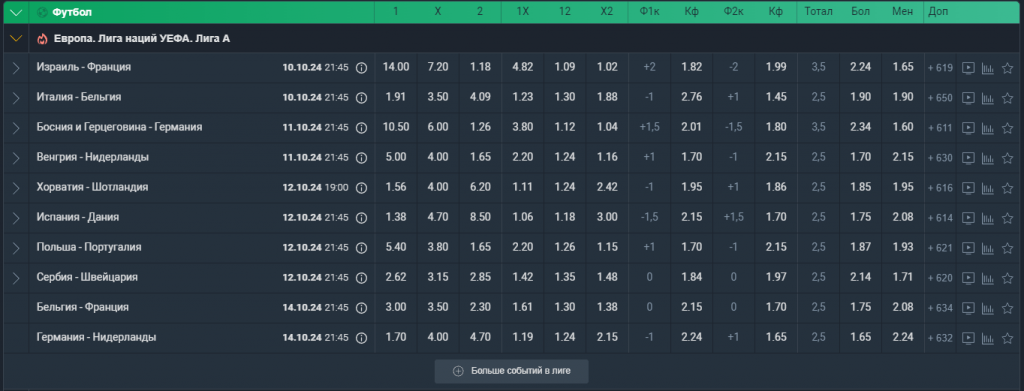Image resolution: width=1024 pixels, height=391 pixels.
Task: Click the Ф1к column header
Action: pyautogui.click(x=649, y=12)
